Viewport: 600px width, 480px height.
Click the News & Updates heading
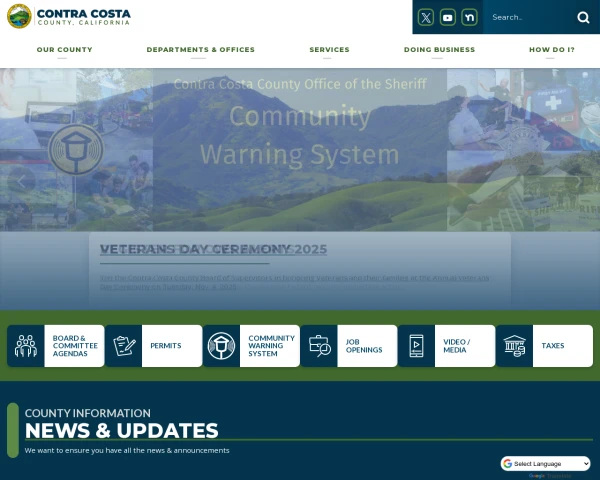(122, 431)
